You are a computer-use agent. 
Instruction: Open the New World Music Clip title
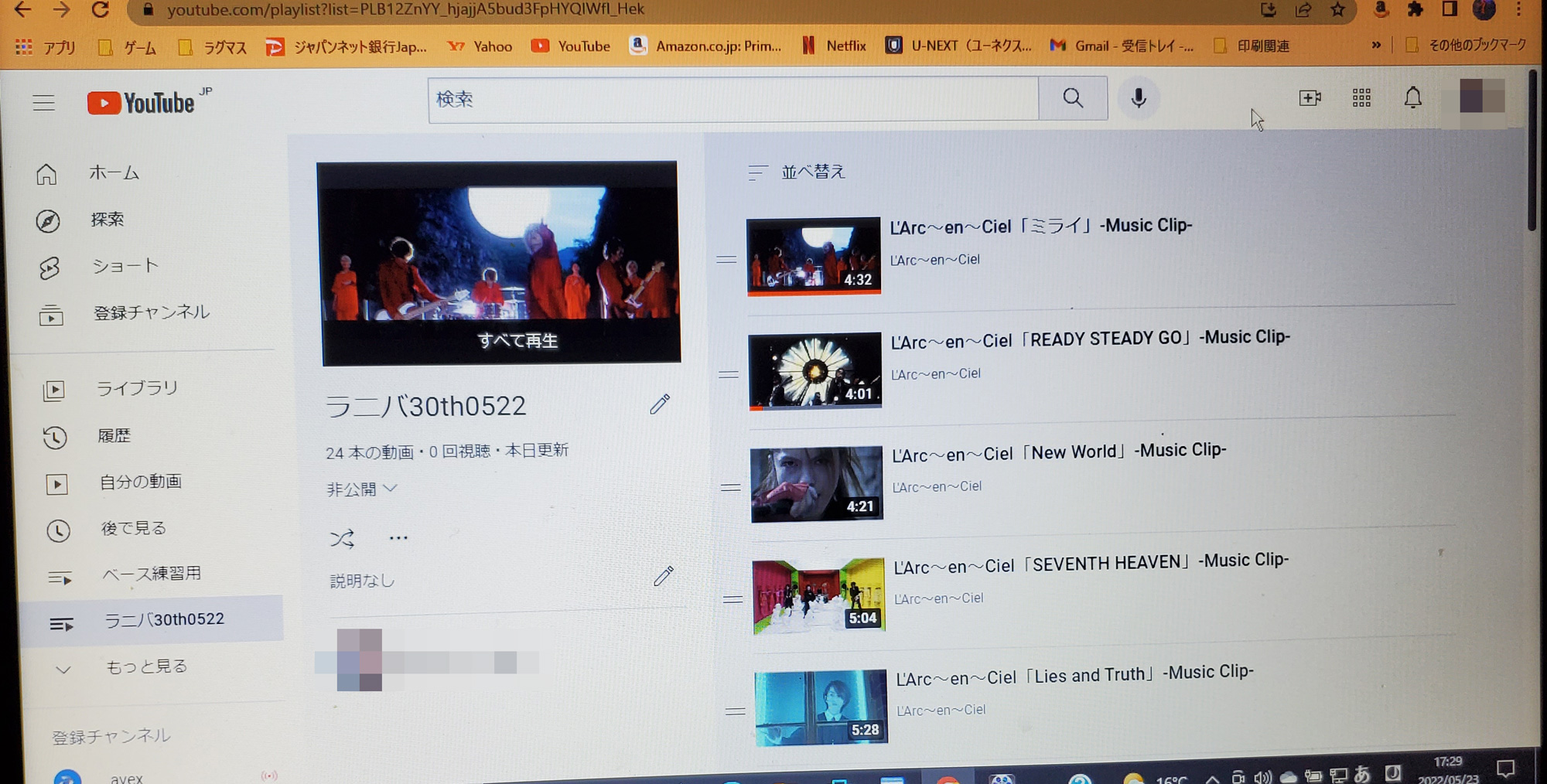click(1059, 452)
